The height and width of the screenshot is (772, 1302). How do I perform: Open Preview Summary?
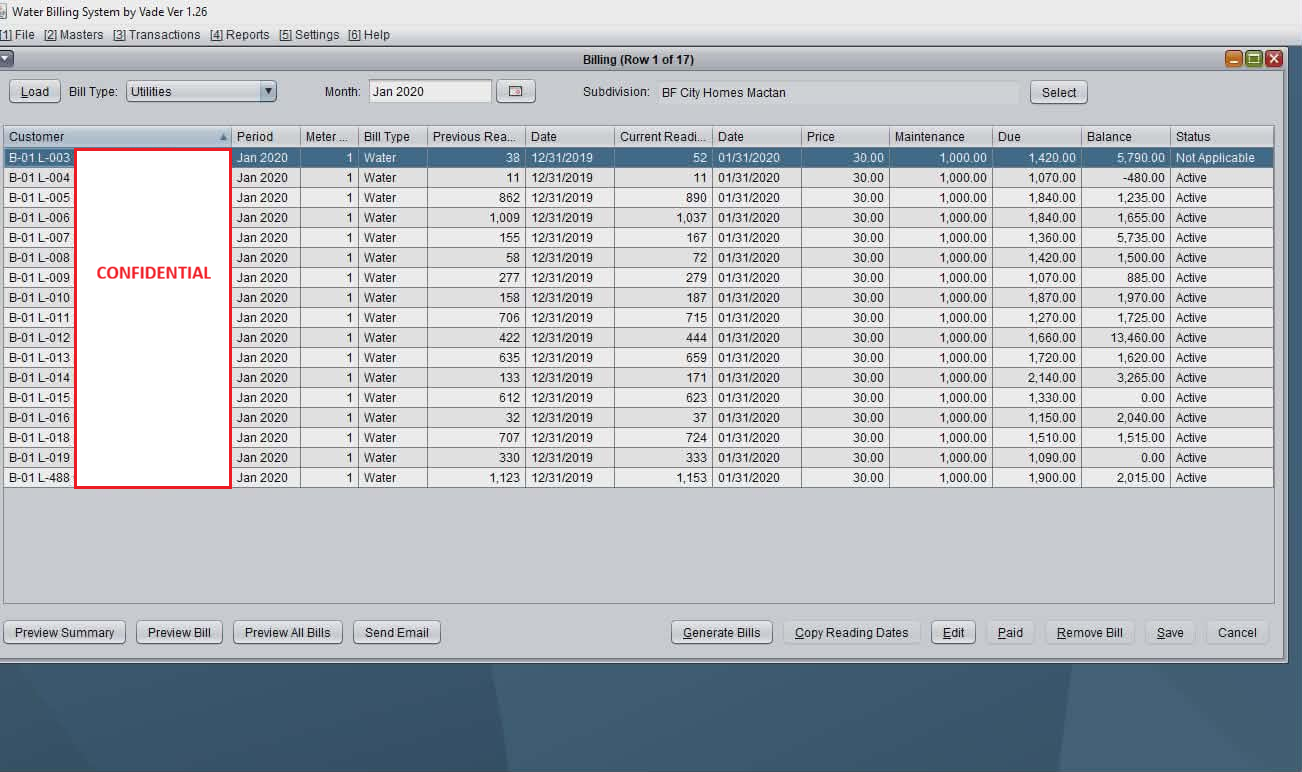(65, 633)
